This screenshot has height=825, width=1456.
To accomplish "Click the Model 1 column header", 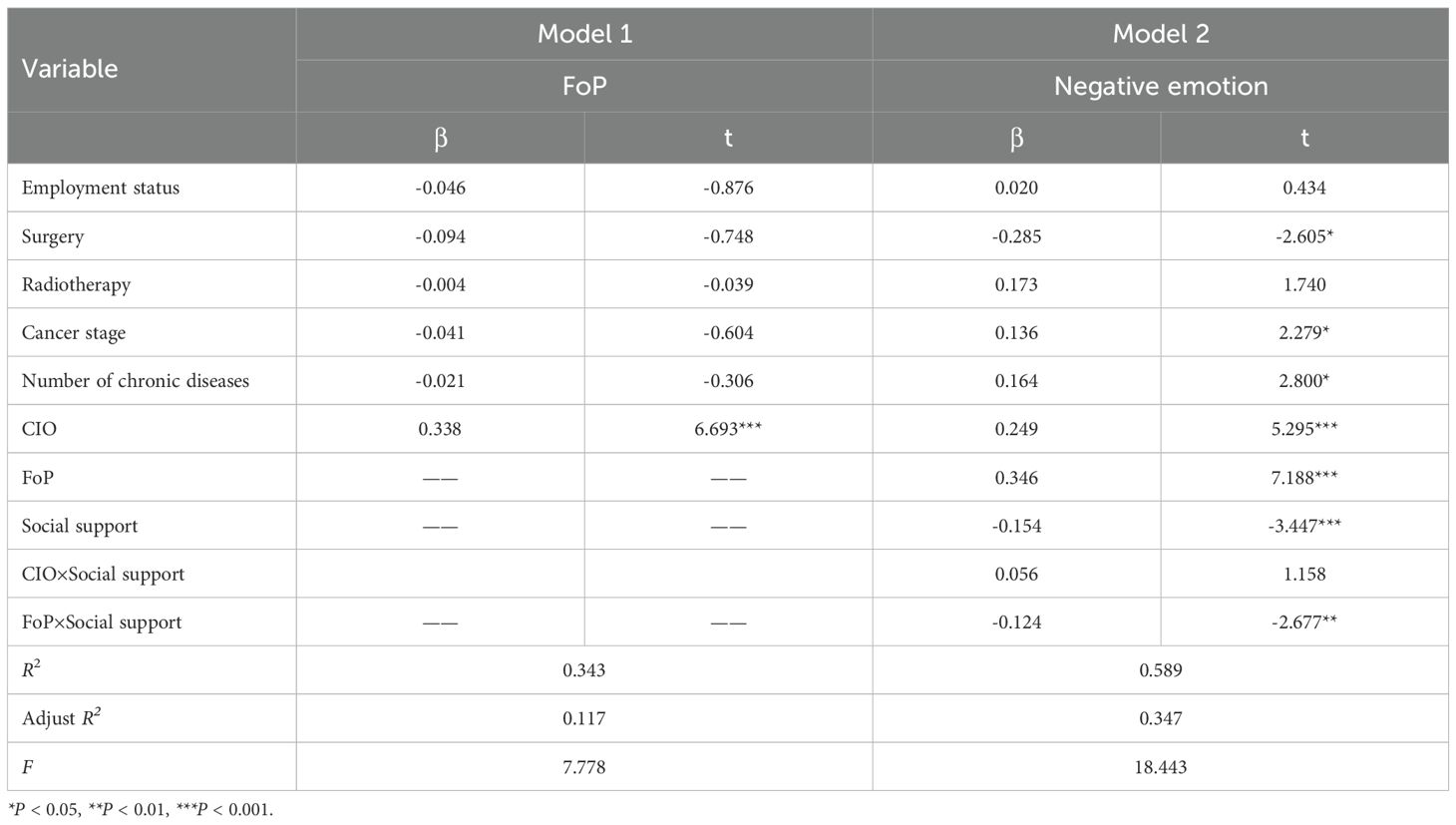I will click(x=584, y=34).
